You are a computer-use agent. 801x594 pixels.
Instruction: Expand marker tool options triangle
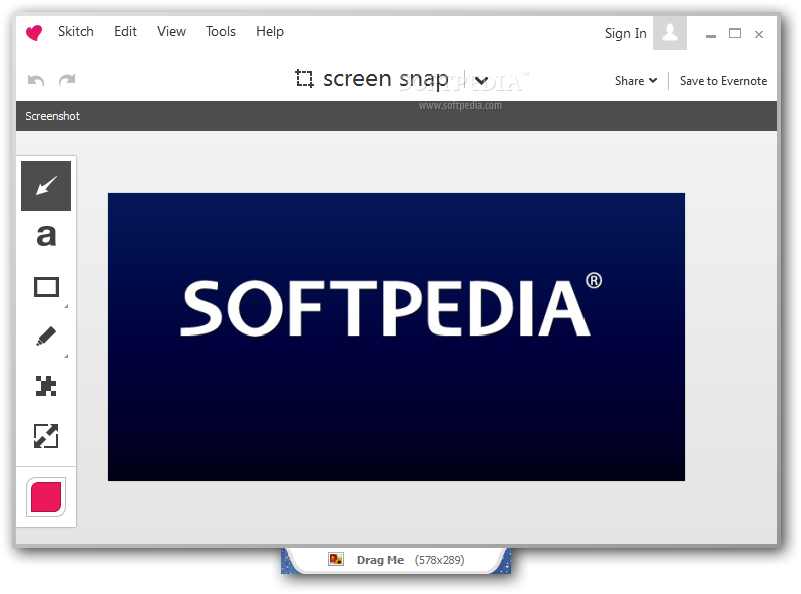(66, 355)
